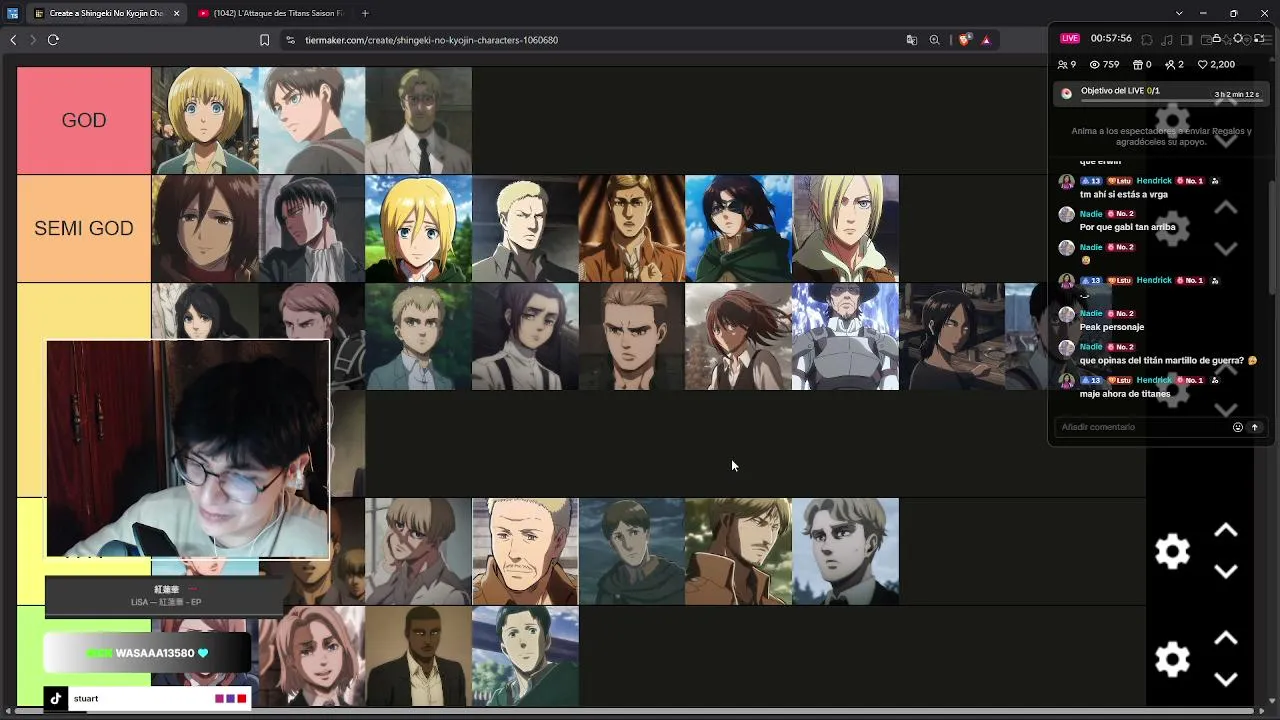Click chat message 'maje ahora de titanes'
Viewport: 1280px width, 720px height.
(1125, 394)
